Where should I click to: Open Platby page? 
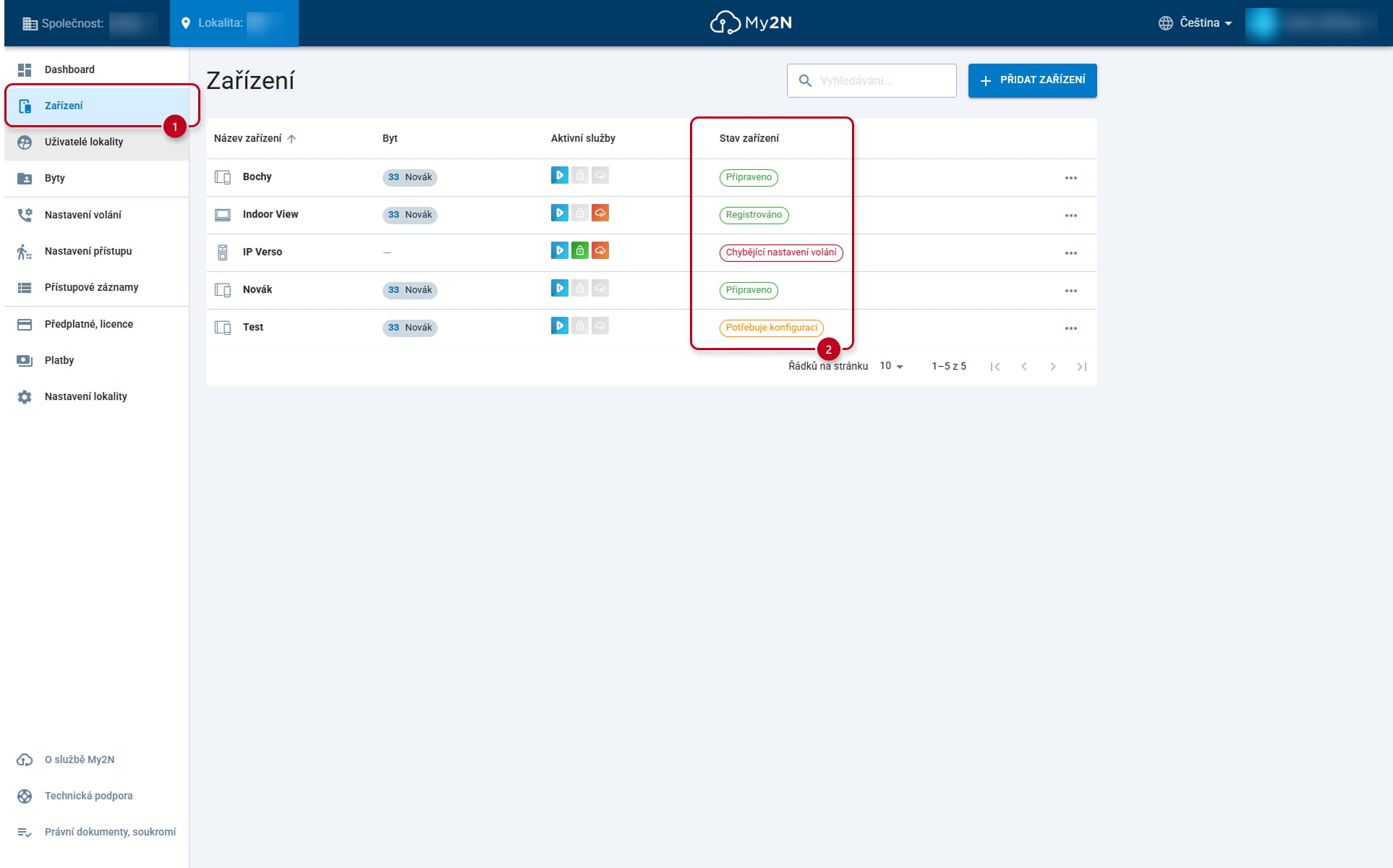click(x=96, y=360)
